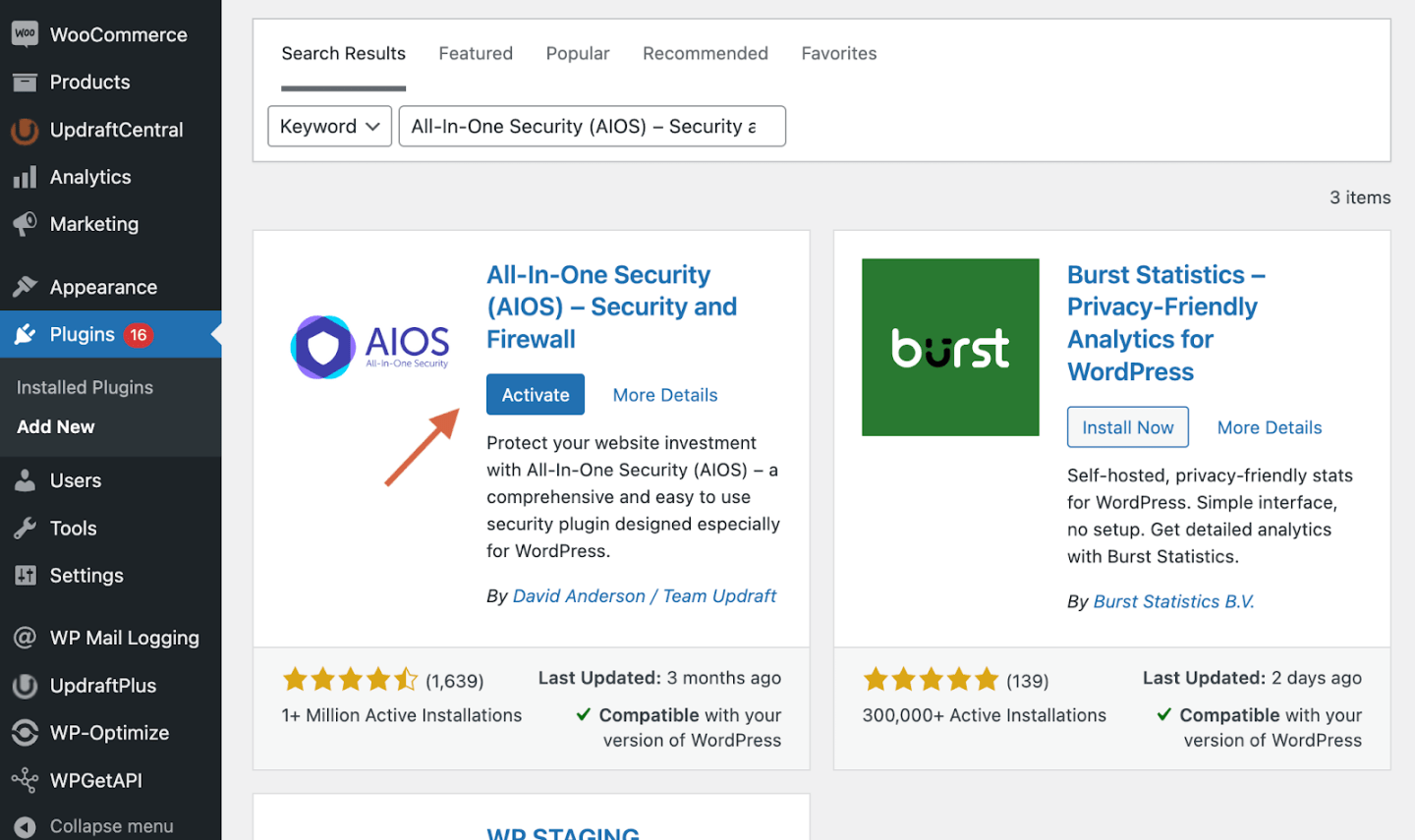Viewport: 1415px width, 840px height.
Task: Open the Popular plugins tab
Action: click(x=578, y=53)
